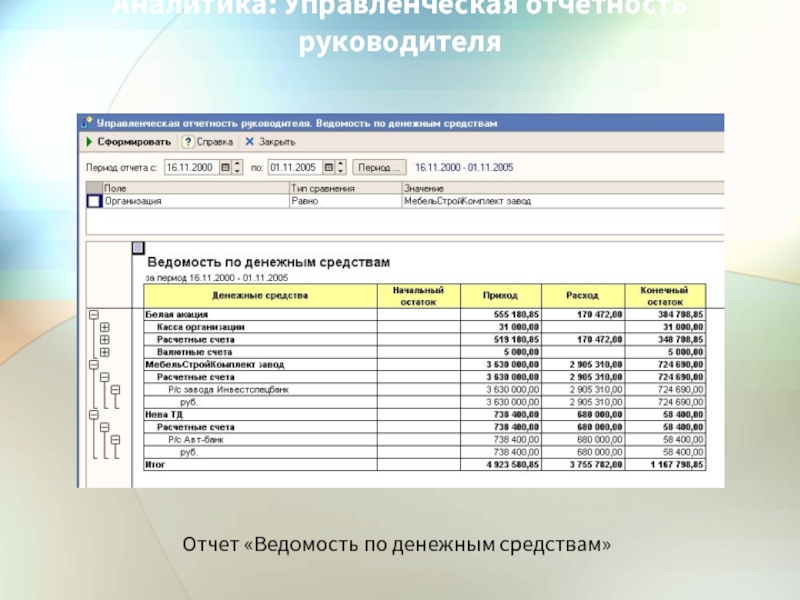
Task: Click the end date spinner arrows
Action: click(x=341, y=167)
